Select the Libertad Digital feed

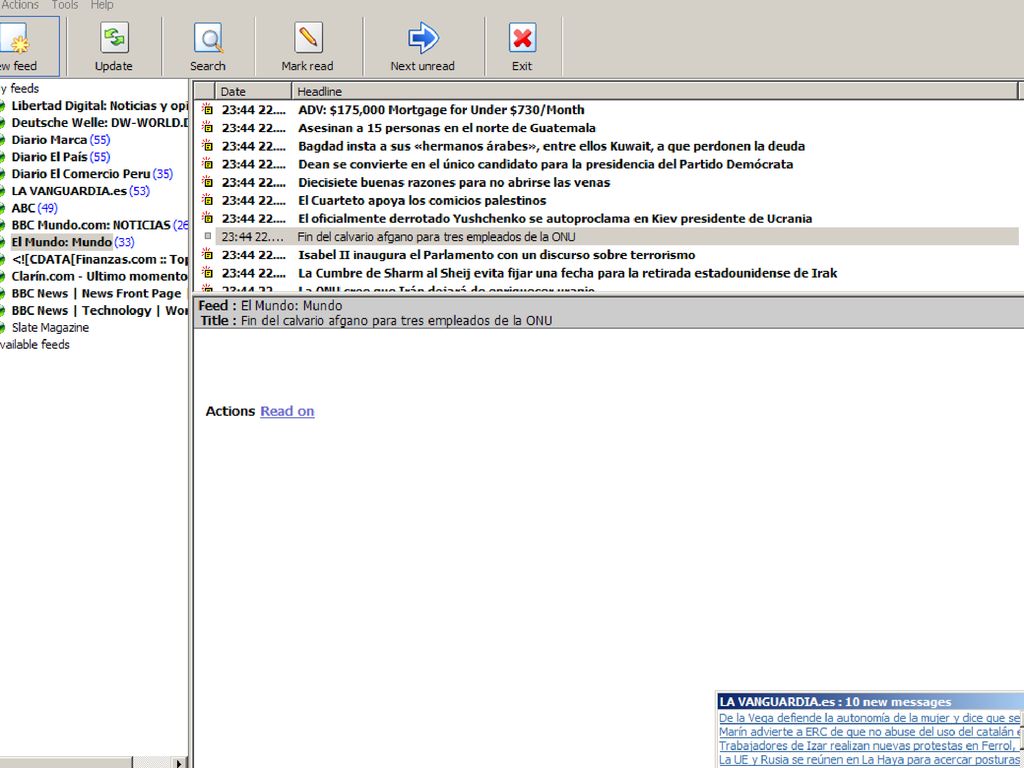pyautogui.click(x=99, y=106)
